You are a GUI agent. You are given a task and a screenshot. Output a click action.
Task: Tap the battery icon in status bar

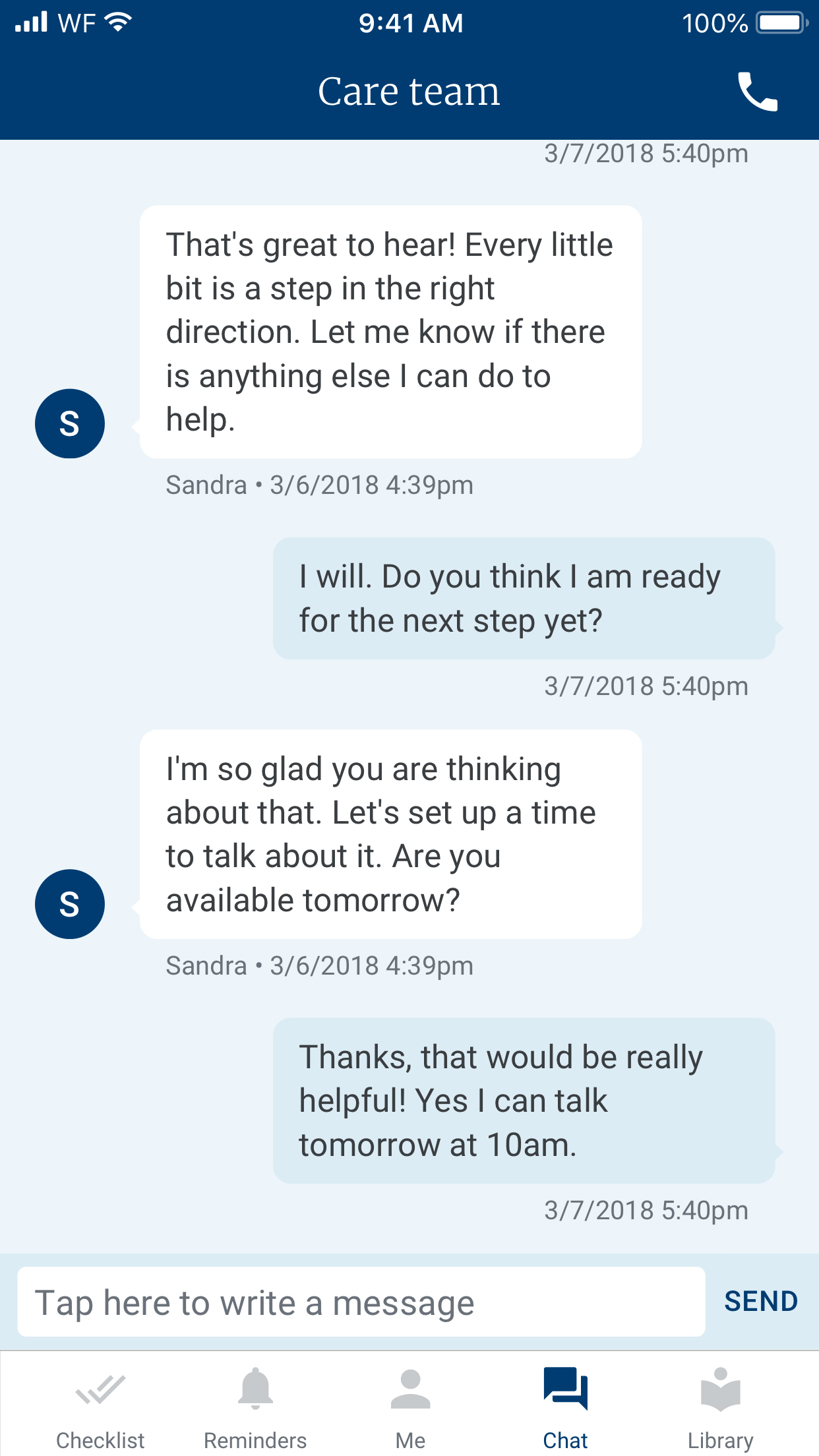pyautogui.click(x=782, y=23)
